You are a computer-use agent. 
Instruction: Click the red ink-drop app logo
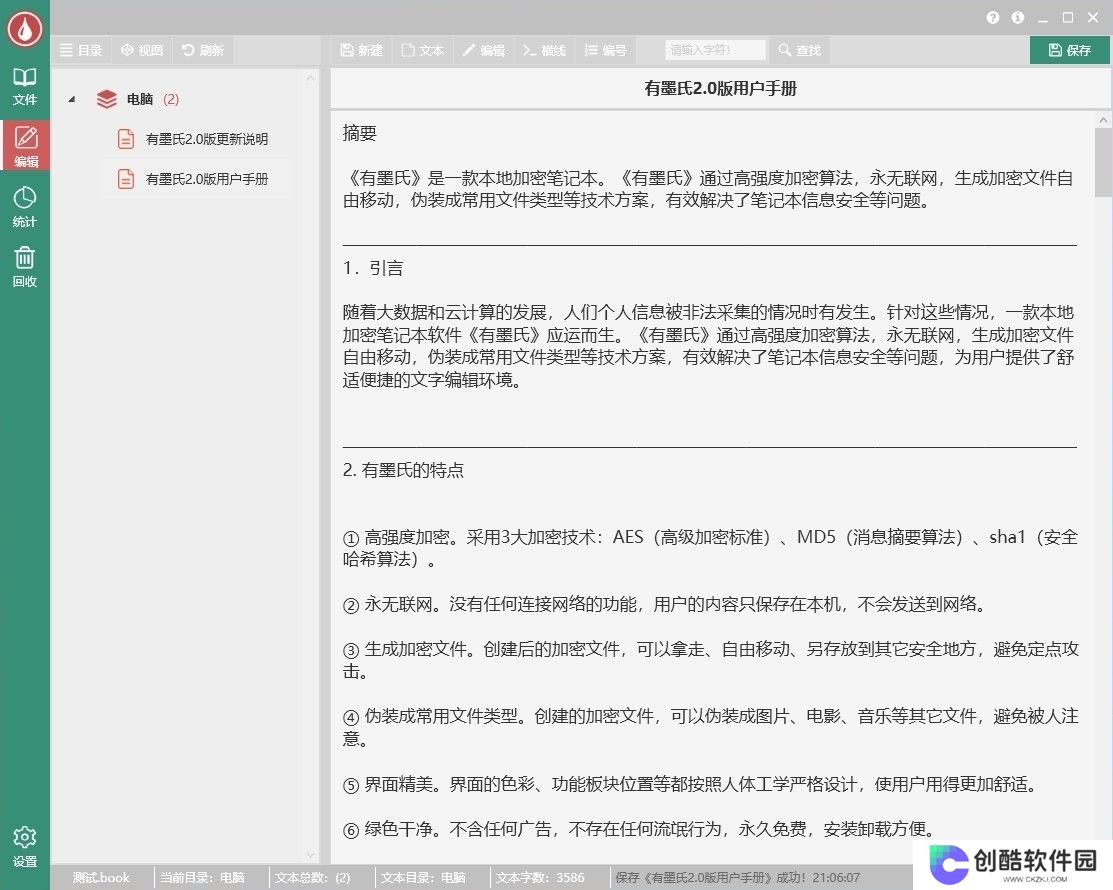tap(25, 28)
